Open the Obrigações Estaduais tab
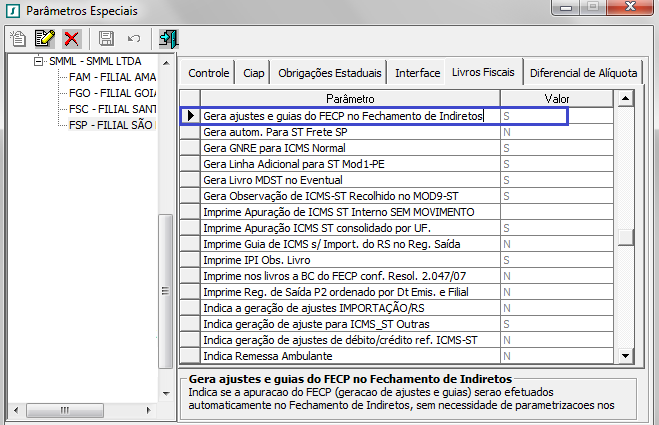Viewport: 659px width, 425px height. (x=329, y=73)
